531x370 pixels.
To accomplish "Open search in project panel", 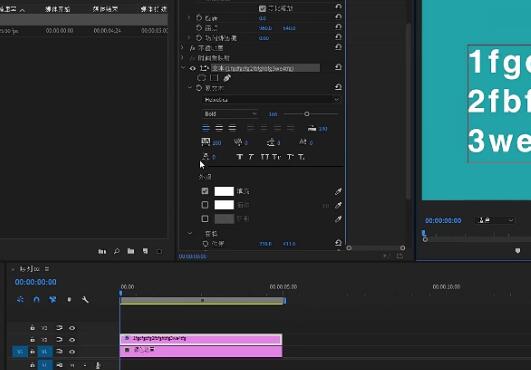I will tap(116, 251).
